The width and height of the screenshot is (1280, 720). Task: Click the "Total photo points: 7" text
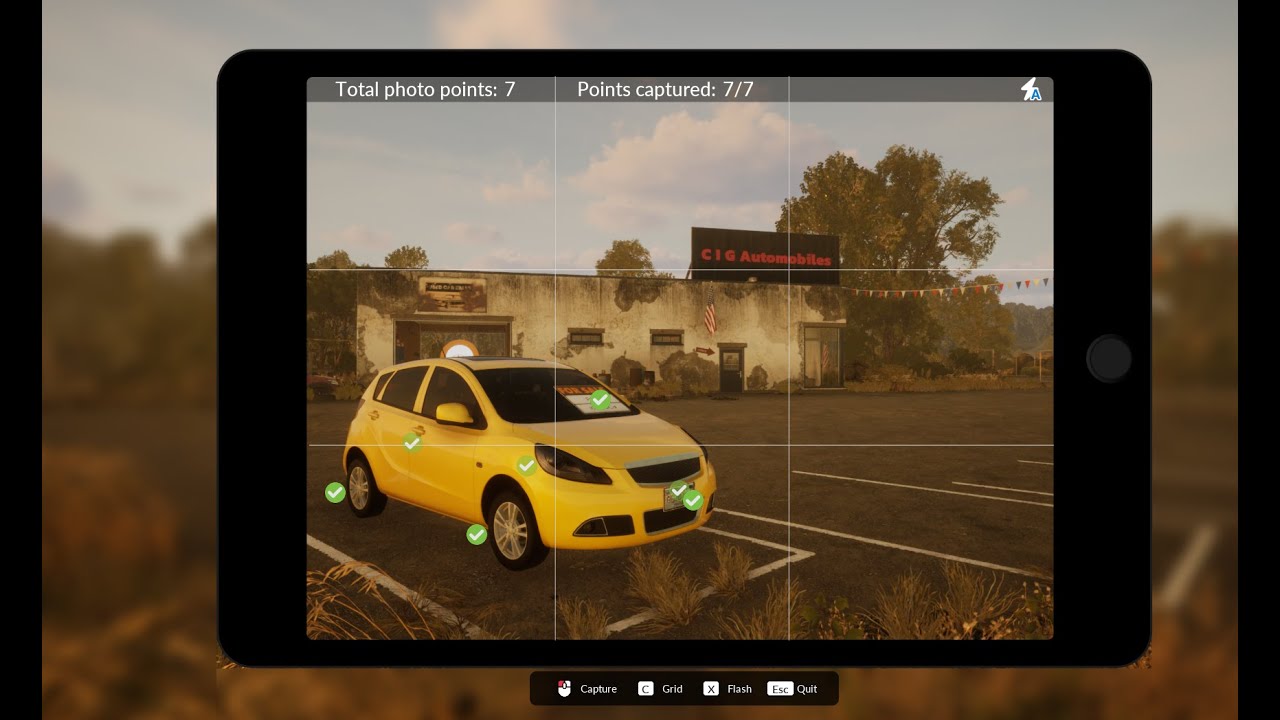coord(425,89)
